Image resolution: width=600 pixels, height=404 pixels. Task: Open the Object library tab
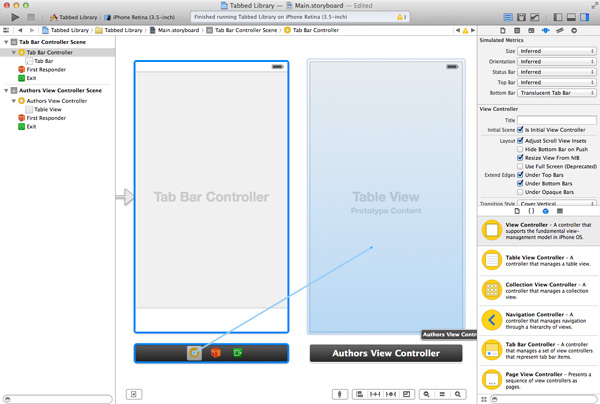pyautogui.click(x=546, y=211)
